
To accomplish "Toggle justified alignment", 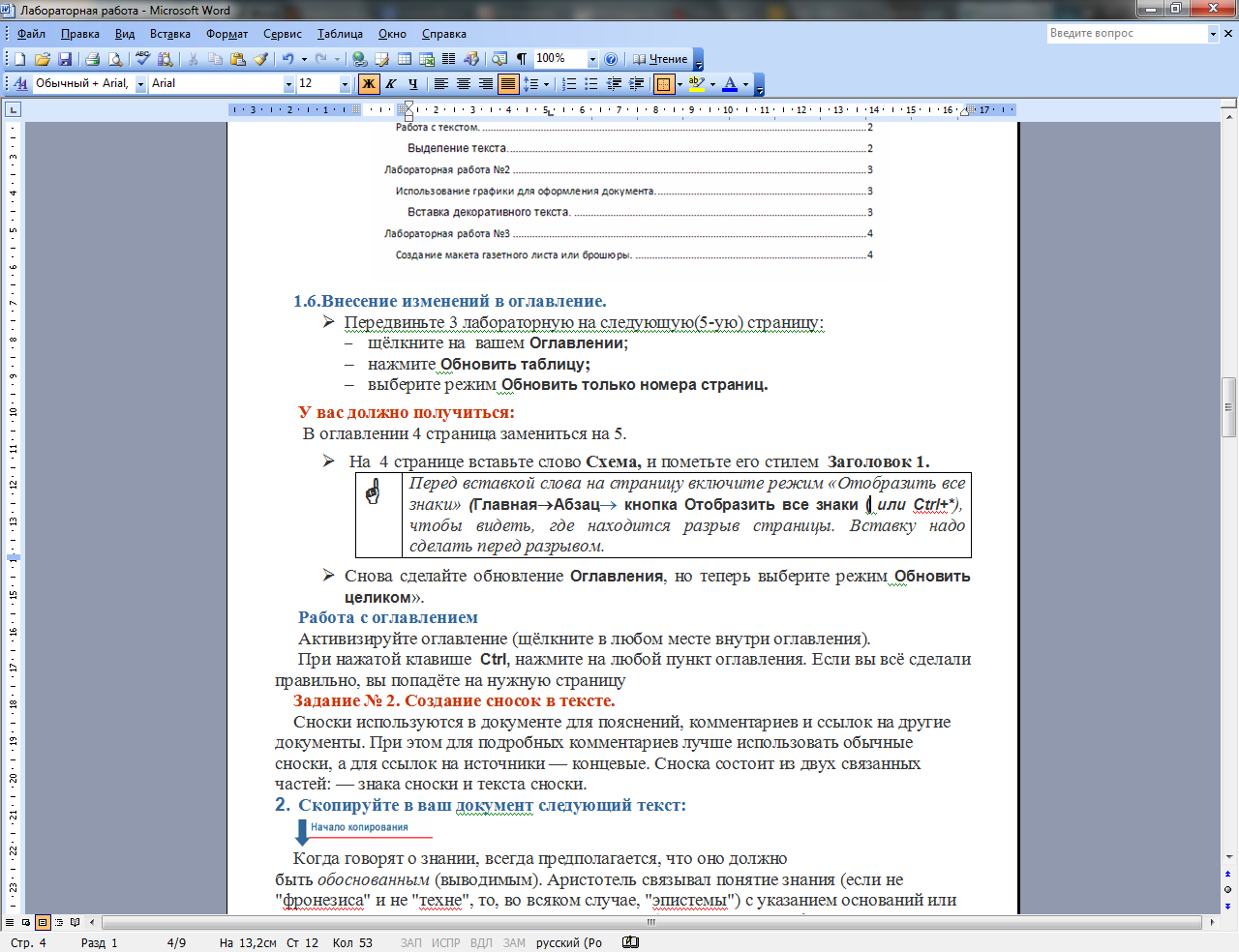I will pyautogui.click(x=508, y=84).
